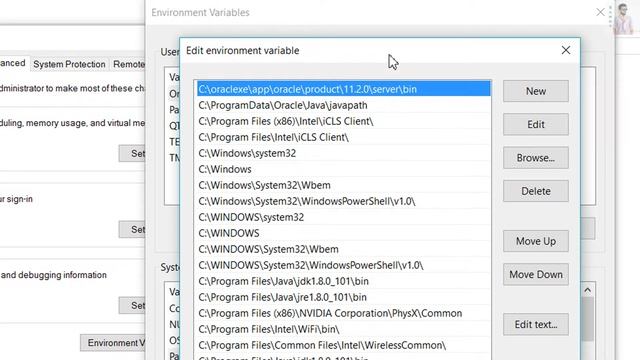Image resolution: width=640 pixels, height=360 pixels.
Task: Switch to the Remote tab
Action: click(128, 64)
